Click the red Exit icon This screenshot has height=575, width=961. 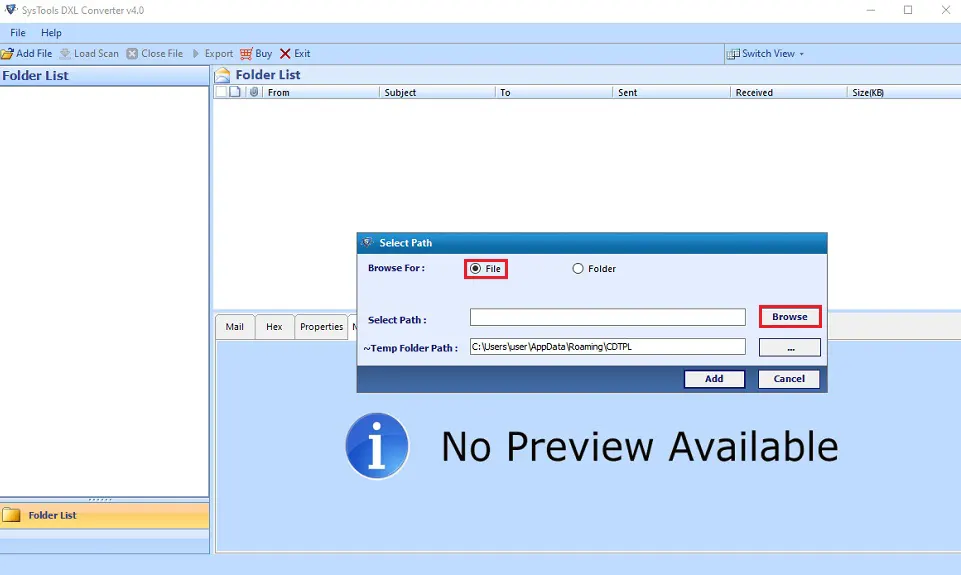point(285,54)
